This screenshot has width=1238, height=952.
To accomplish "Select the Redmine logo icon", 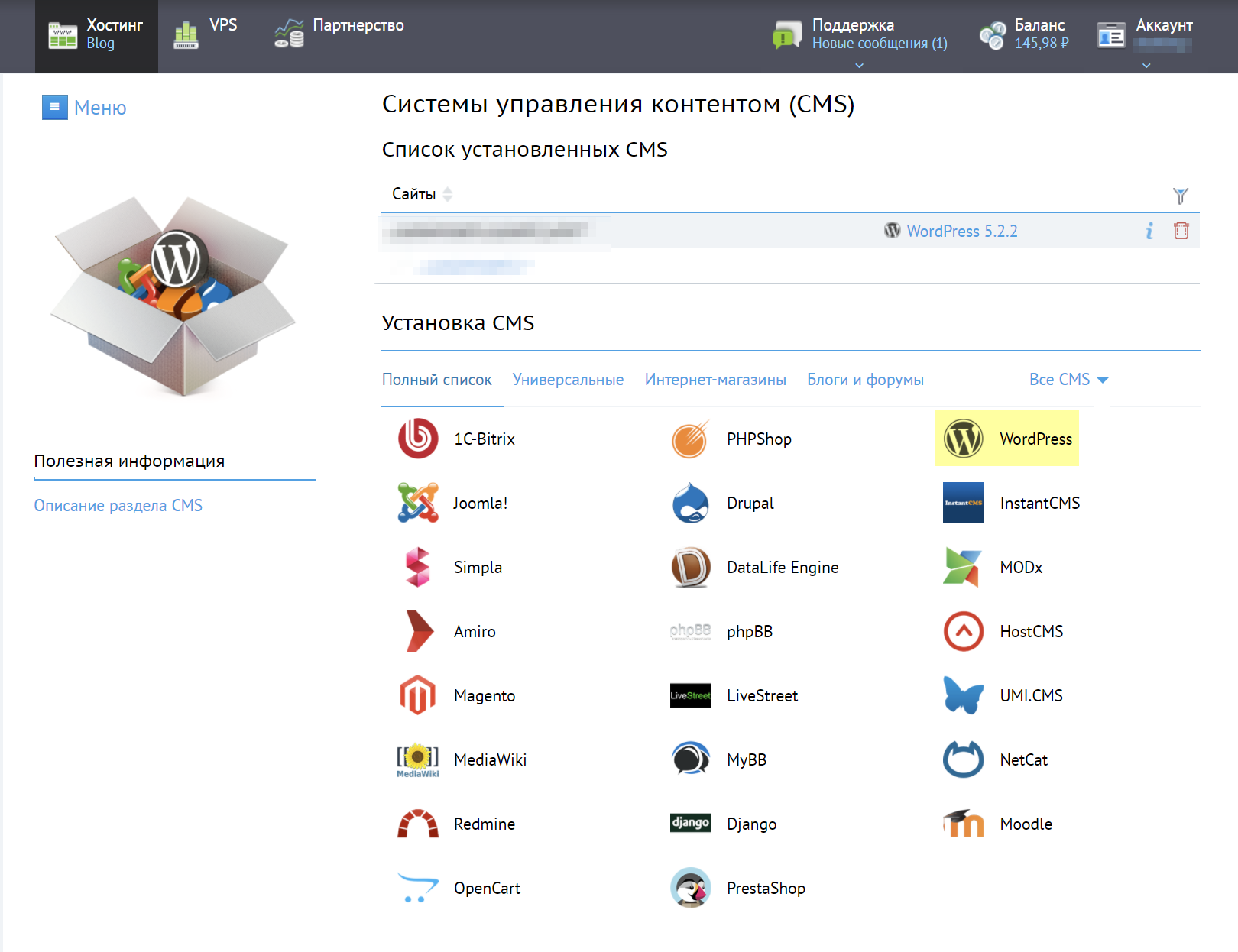I will 418,824.
